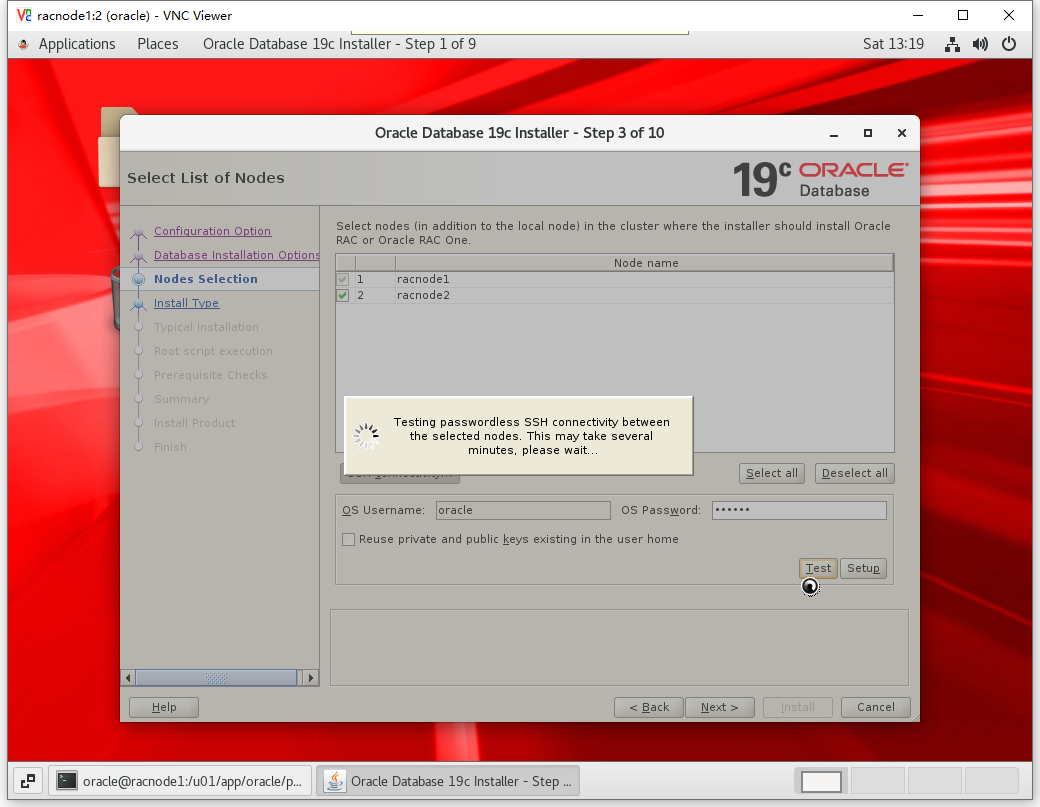Viewport: 1040px width, 807px height.
Task: Click the power icon in top panel
Action: pos(1009,44)
